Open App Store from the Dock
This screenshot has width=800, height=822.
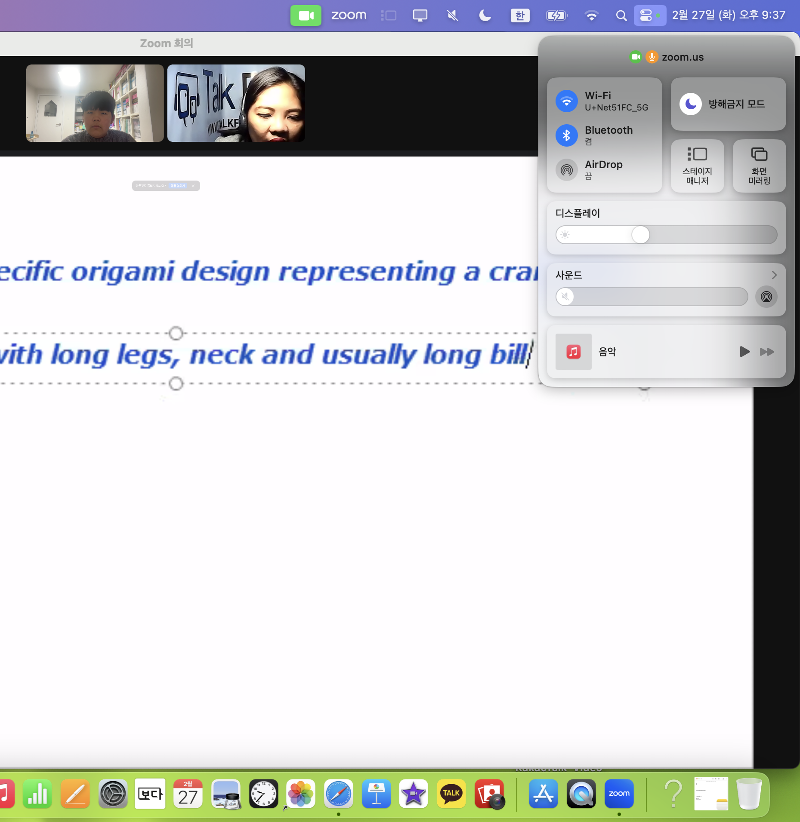543,794
